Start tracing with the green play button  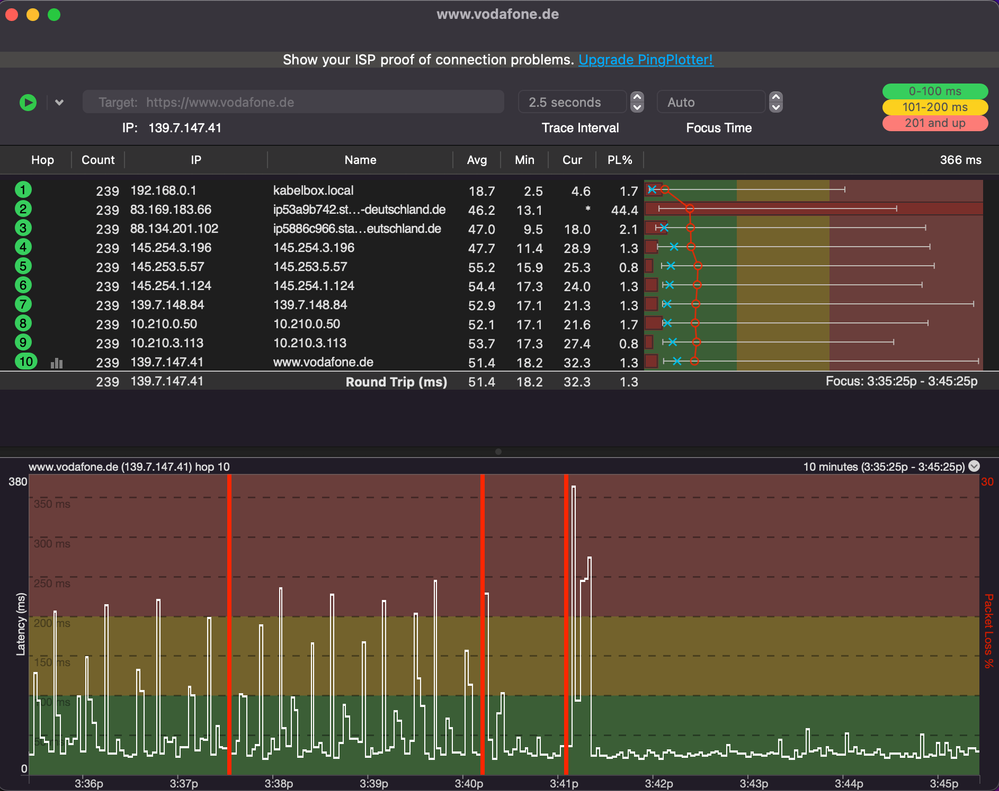tap(28, 102)
